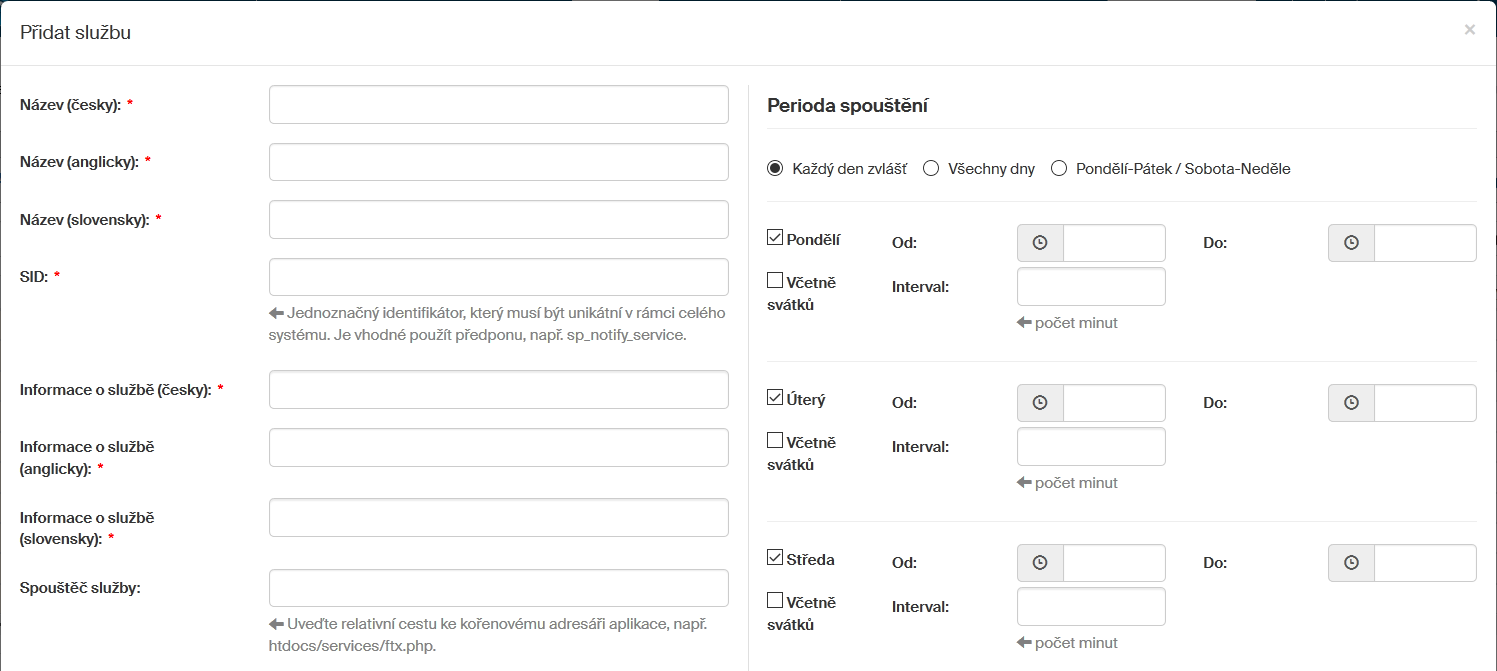
Task: Click the Informace o službě (česky) field
Action: (x=498, y=390)
